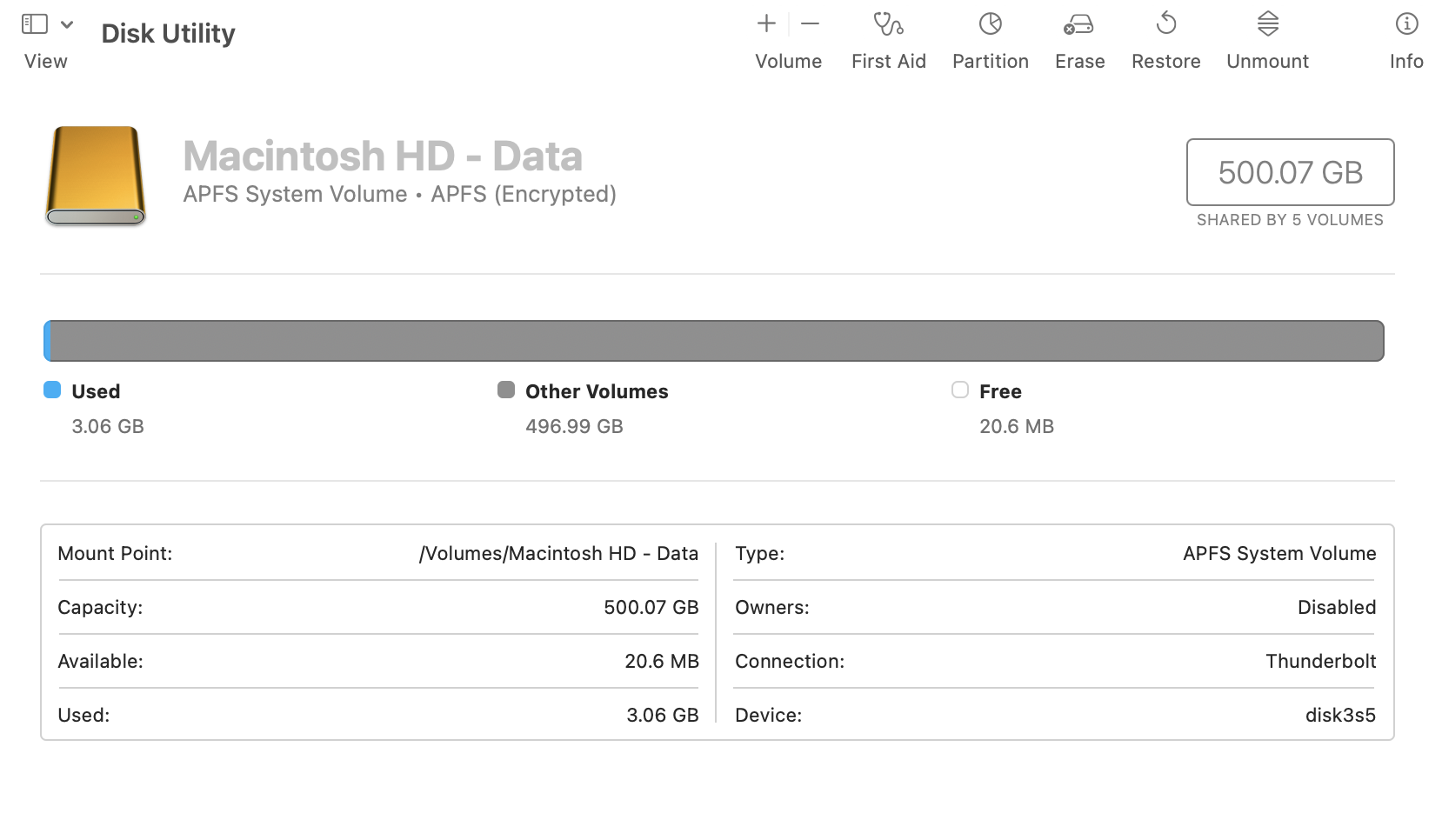
Task: Select the mount point path value
Action: pos(558,554)
